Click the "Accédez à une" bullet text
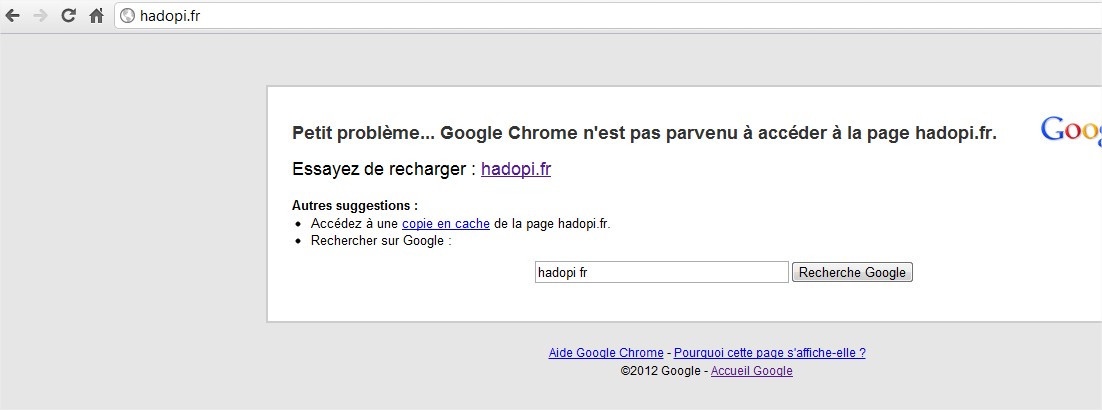Image resolution: width=1102 pixels, height=410 pixels. point(354,224)
